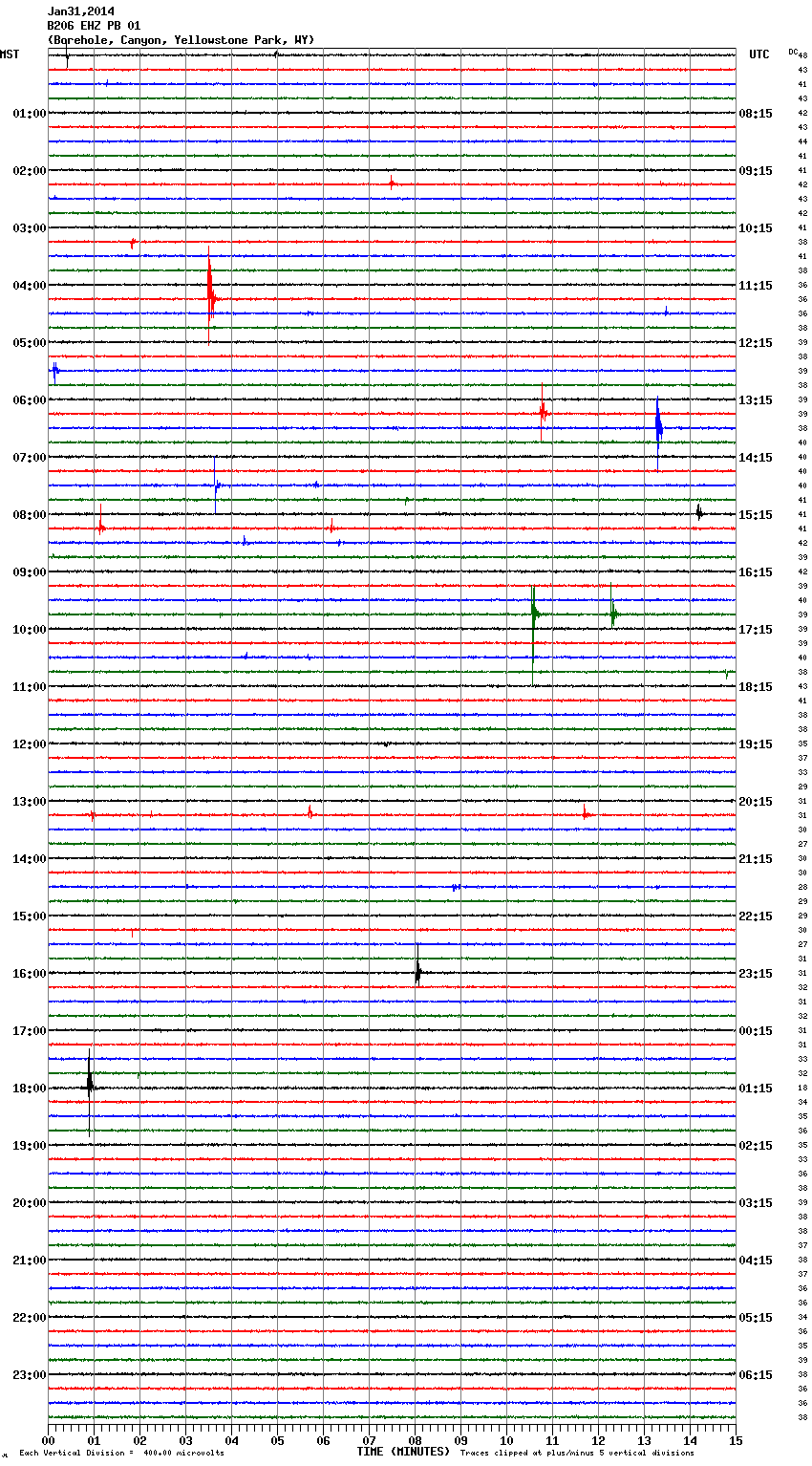Click the Borehole, Canyon, Yellowstone Park location text
Screen dimensions: 812x1466
click(x=181, y=40)
